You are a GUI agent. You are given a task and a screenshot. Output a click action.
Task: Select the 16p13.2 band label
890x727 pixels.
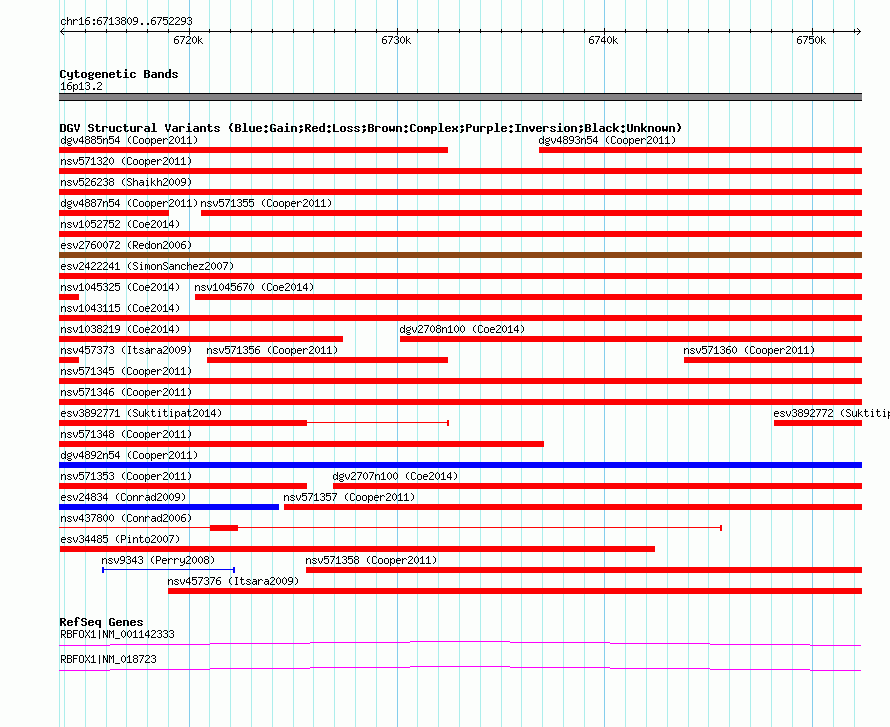click(81, 86)
